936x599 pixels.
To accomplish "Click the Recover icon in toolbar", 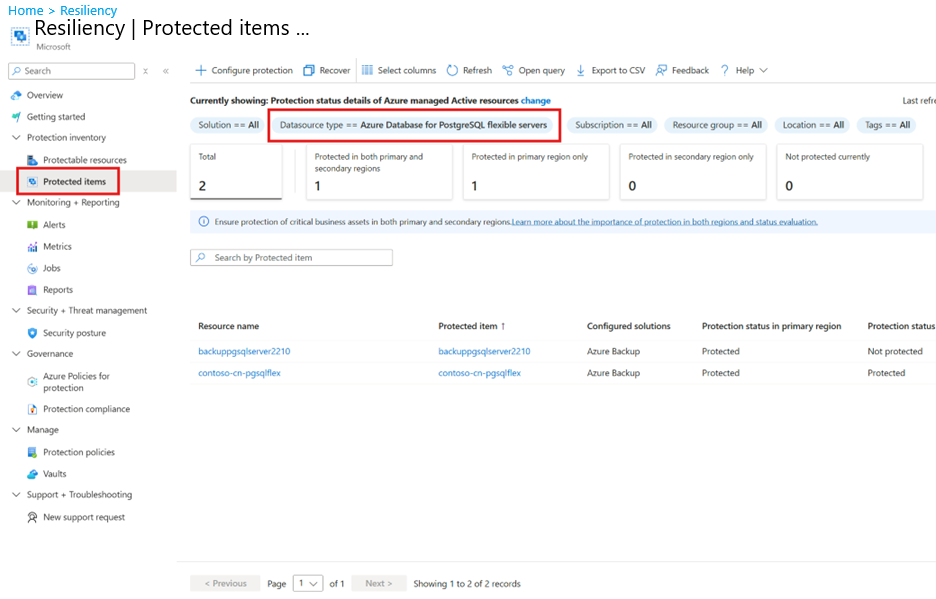I will click(310, 71).
